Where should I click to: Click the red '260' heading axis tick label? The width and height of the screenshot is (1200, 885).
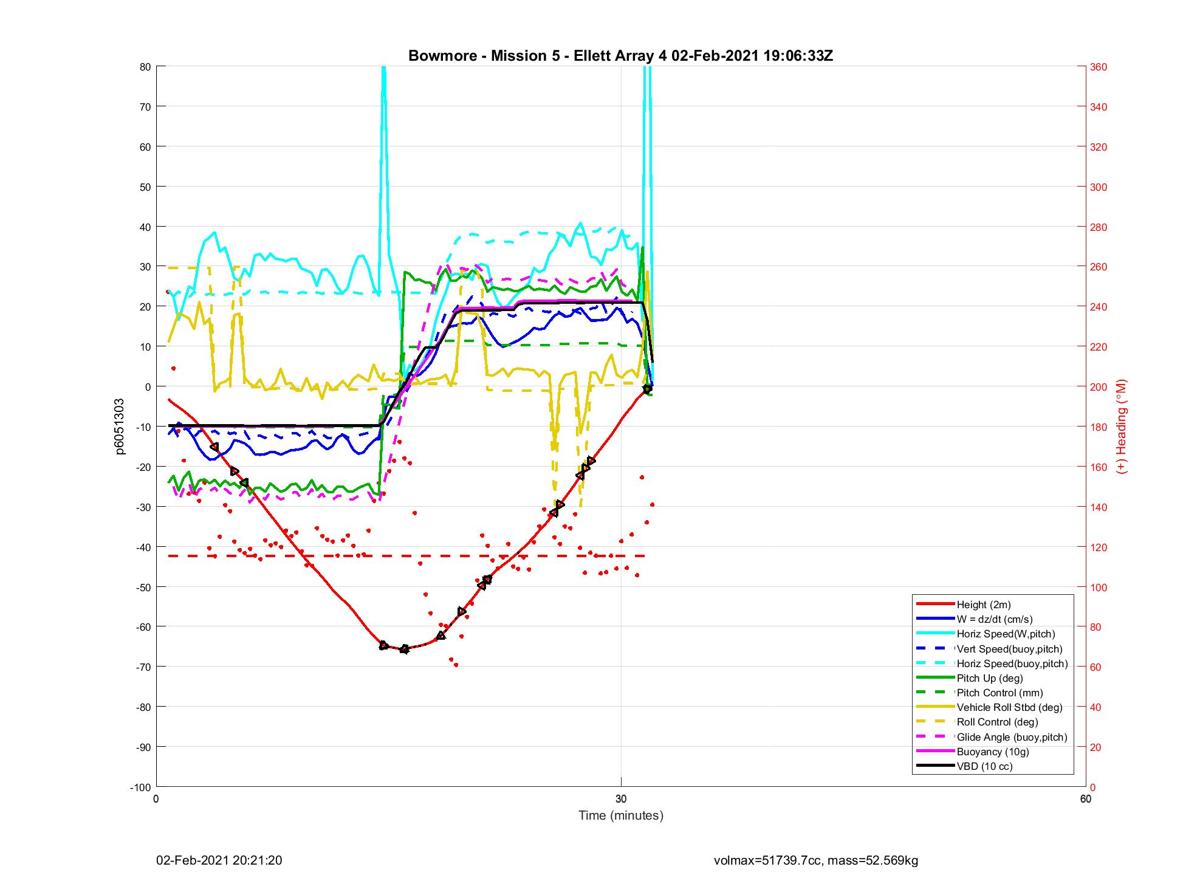tap(1099, 267)
